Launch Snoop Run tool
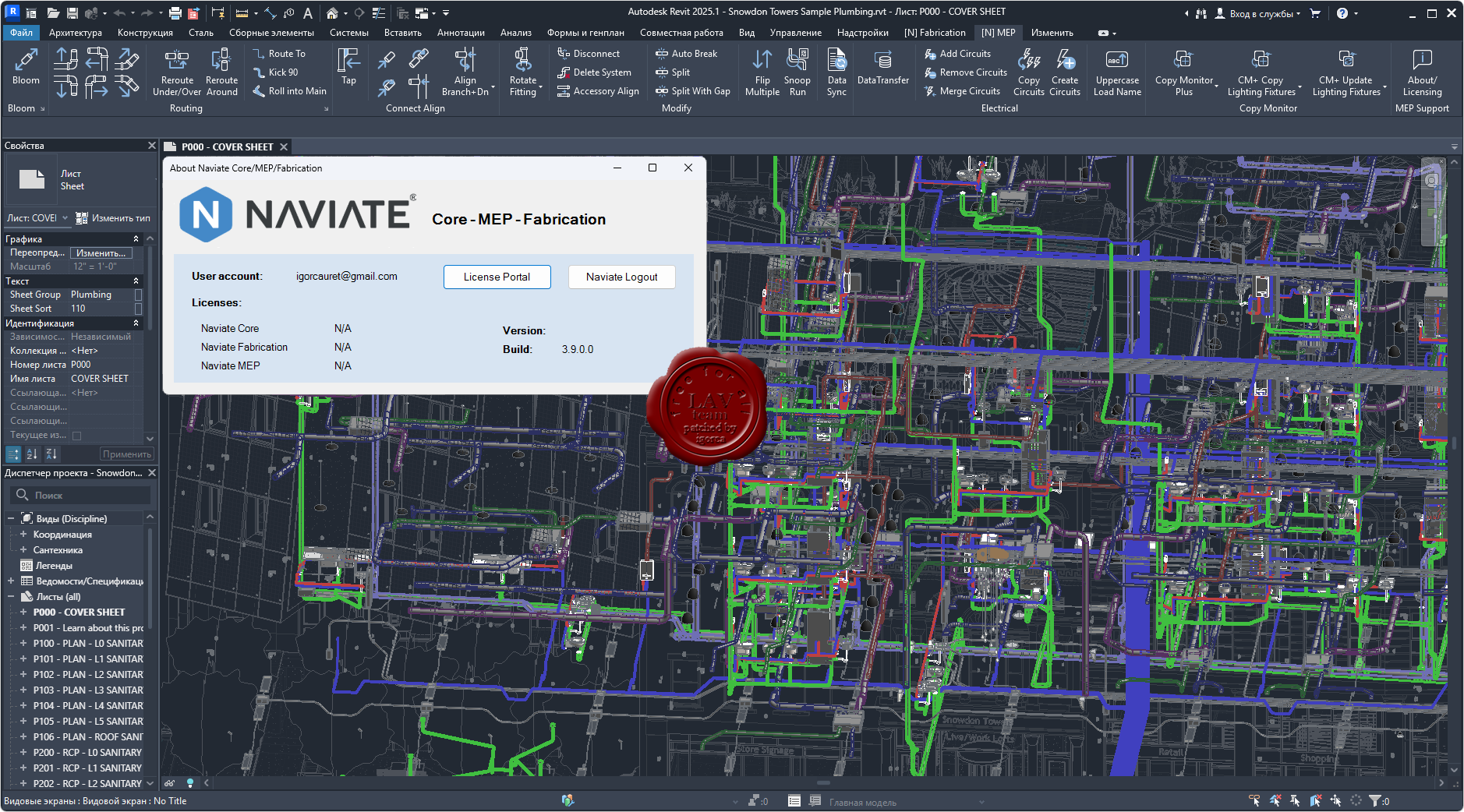This screenshot has width=1464, height=812. click(797, 72)
